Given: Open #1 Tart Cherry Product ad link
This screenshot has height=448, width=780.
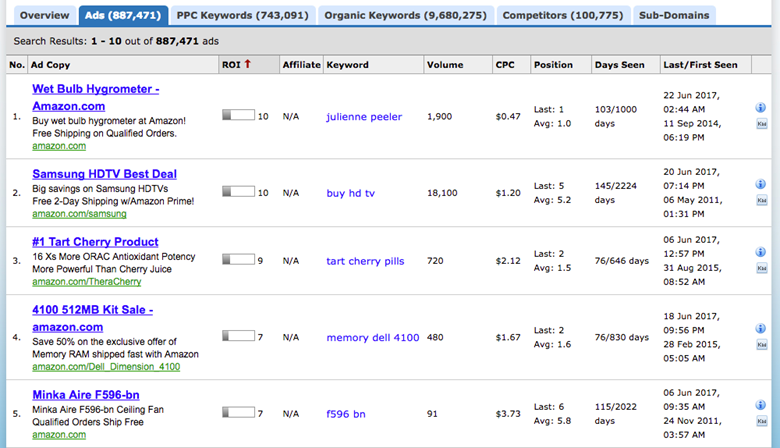Looking at the screenshot, I should pos(95,242).
